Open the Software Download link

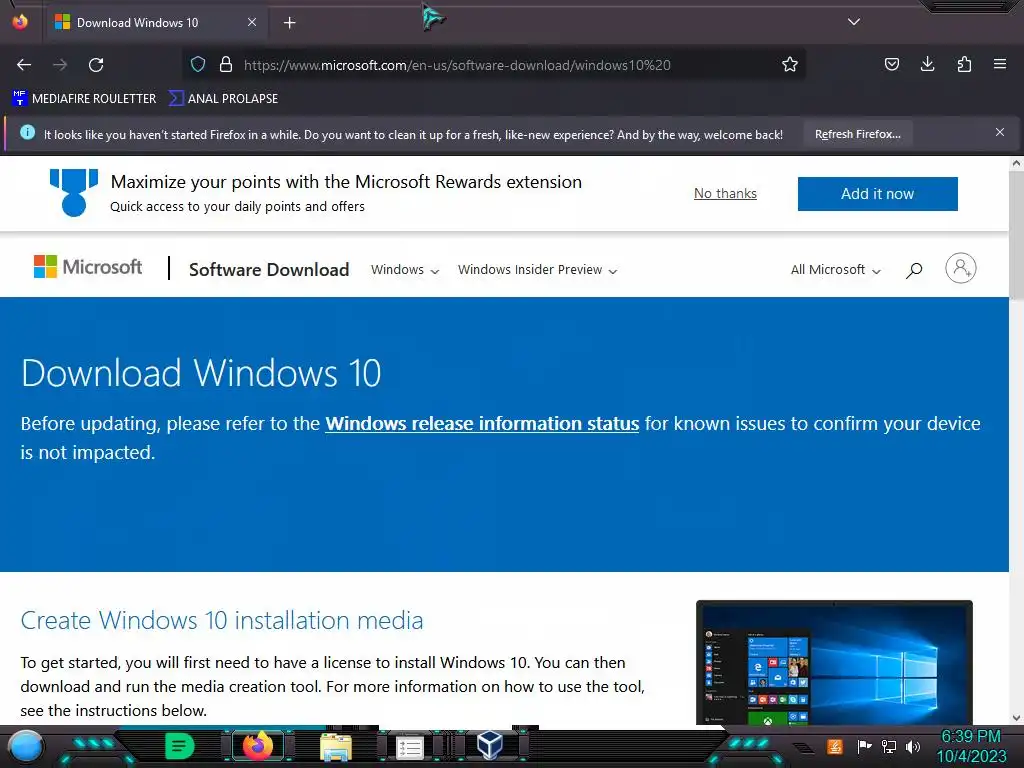tap(269, 270)
